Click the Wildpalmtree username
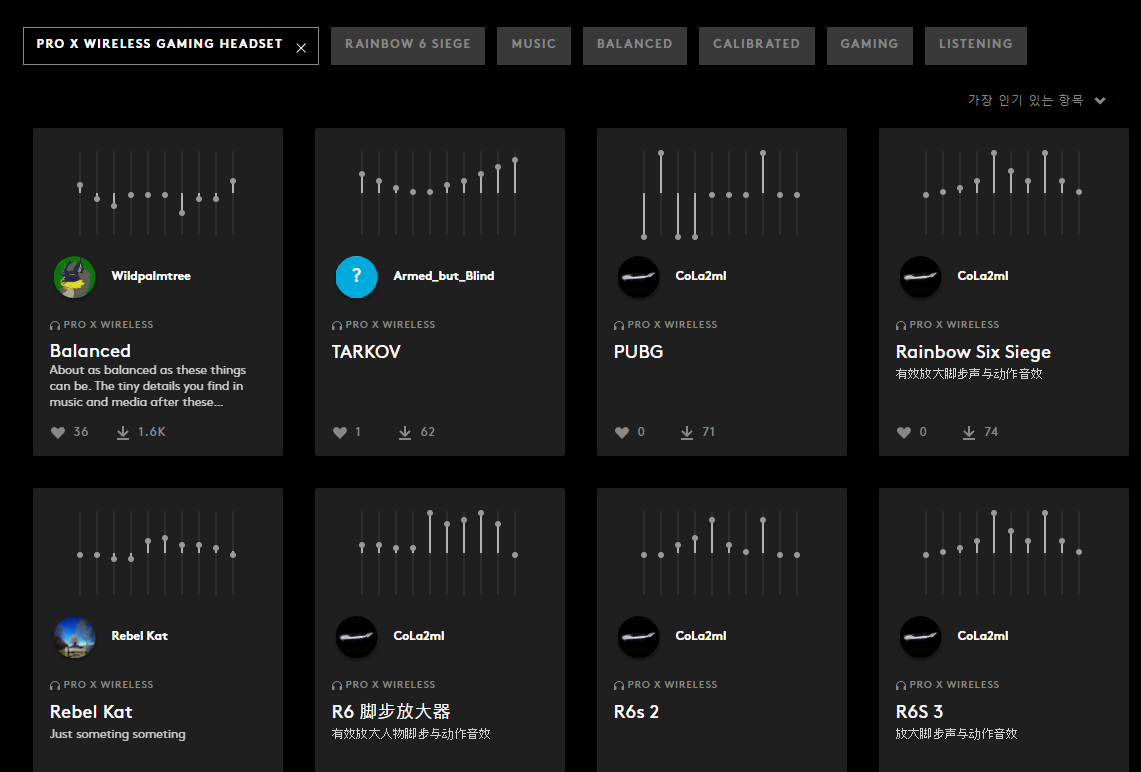This screenshot has height=772, width=1141. pyautogui.click(x=151, y=276)
